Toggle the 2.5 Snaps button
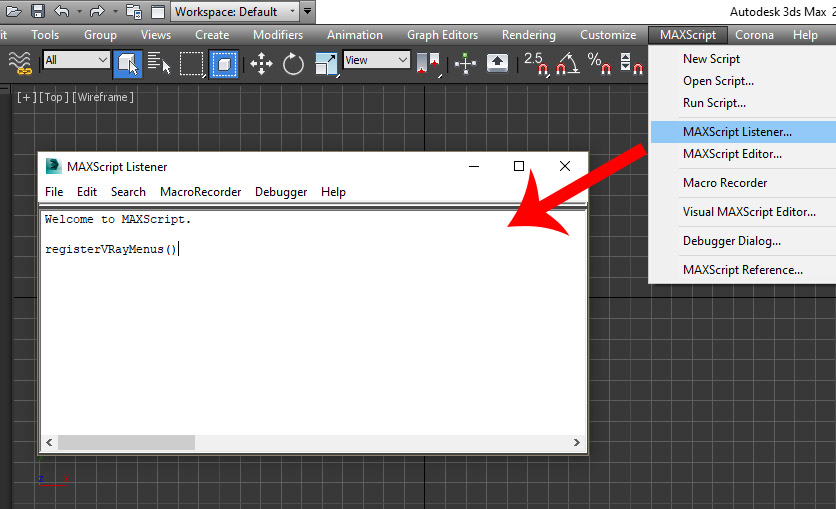836x509 pixels. pos(536,64)
